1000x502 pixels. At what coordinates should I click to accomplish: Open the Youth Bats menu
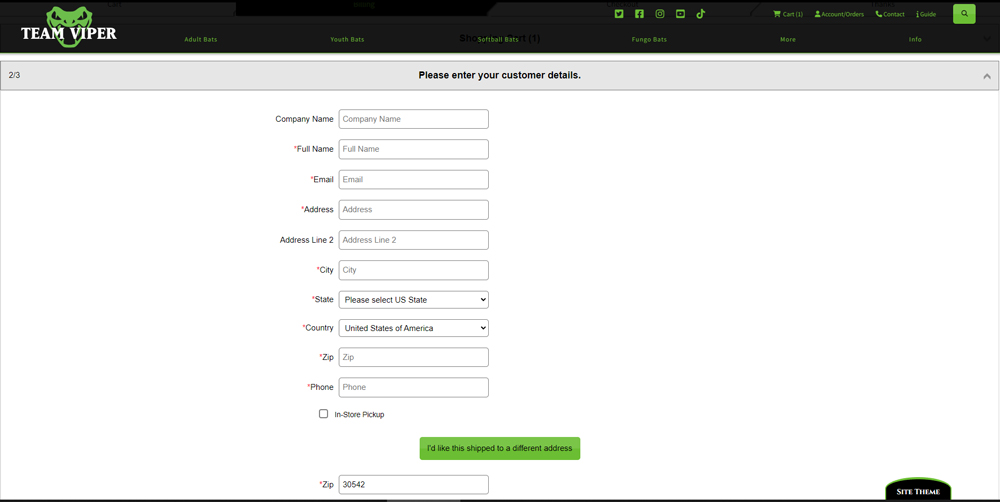pos(347,40)
